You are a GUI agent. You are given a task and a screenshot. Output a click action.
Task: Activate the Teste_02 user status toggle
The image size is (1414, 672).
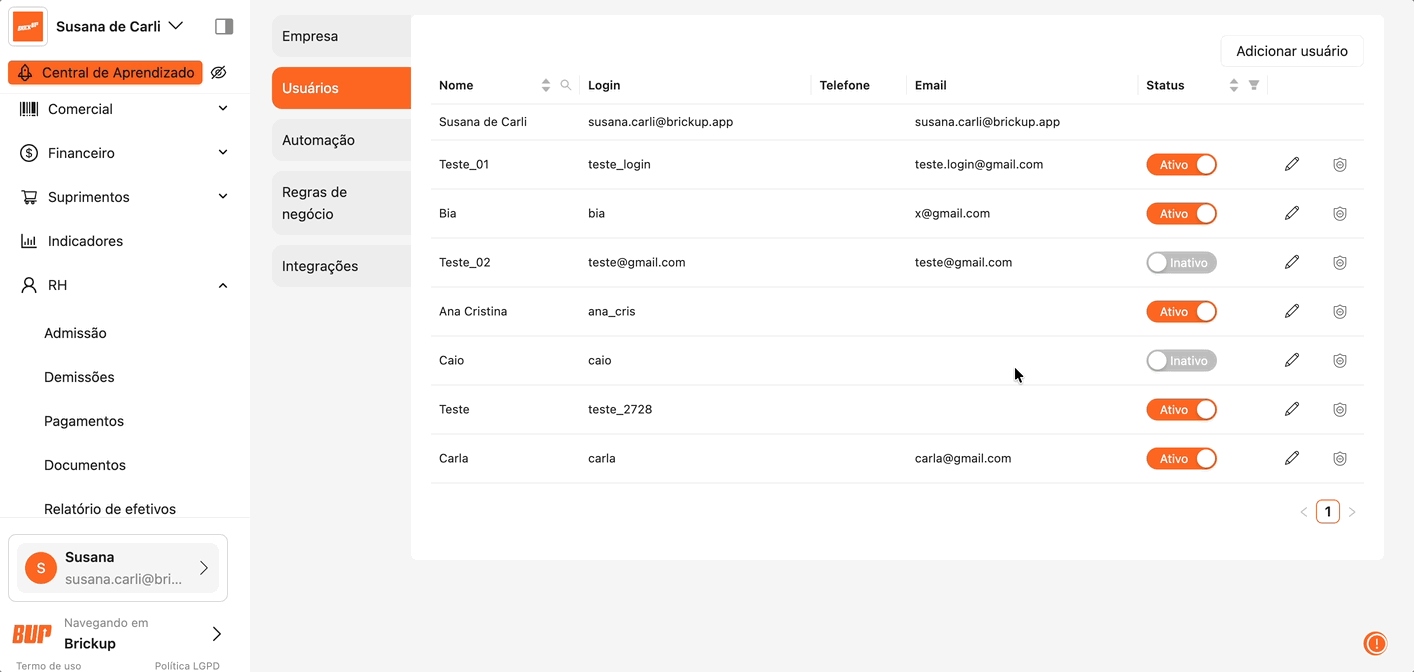[x=1181, y=262]
